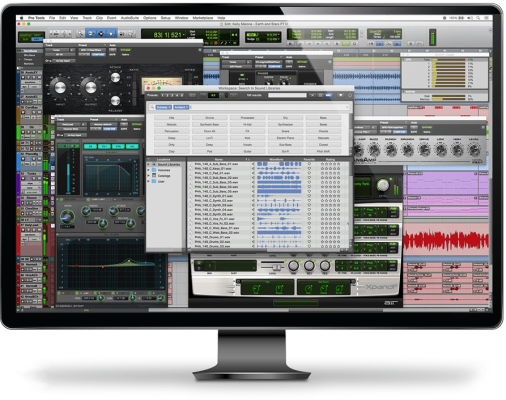506x400 pixels.
Task: Expand Sound Libraries in the Locations tree
Action: pyautogui.click(x=149, y=165)
